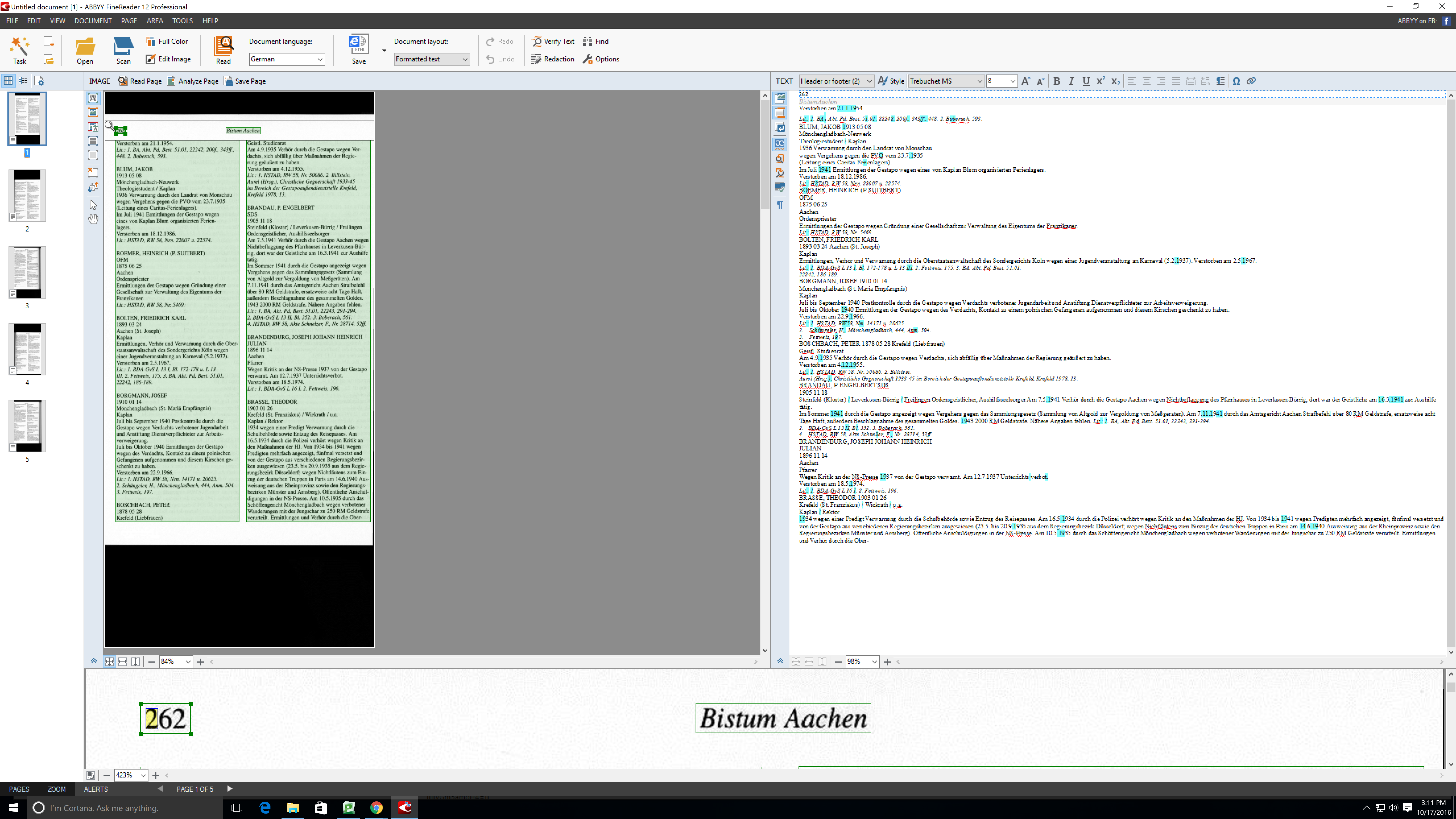This screenshot has height=819, width=1456.
Task: Open the Trebuchet MS font dropdown
Action: [x=946, y=81]
